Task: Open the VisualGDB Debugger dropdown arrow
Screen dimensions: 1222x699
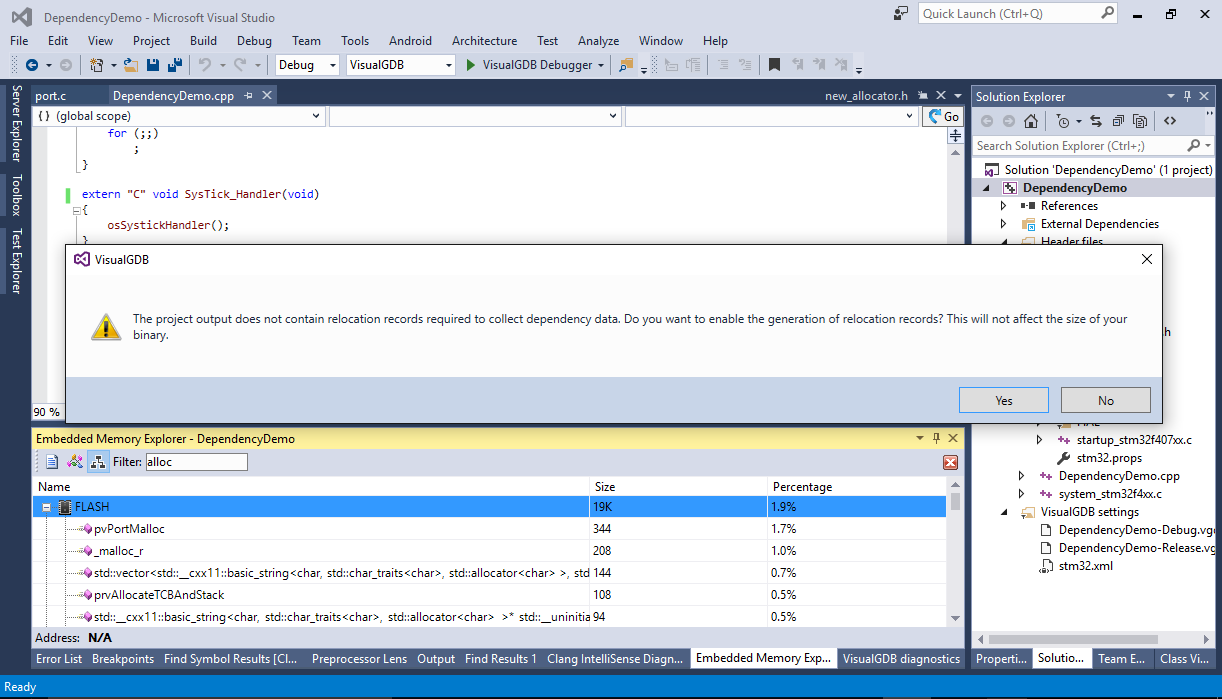Action: tap(601, 65)
